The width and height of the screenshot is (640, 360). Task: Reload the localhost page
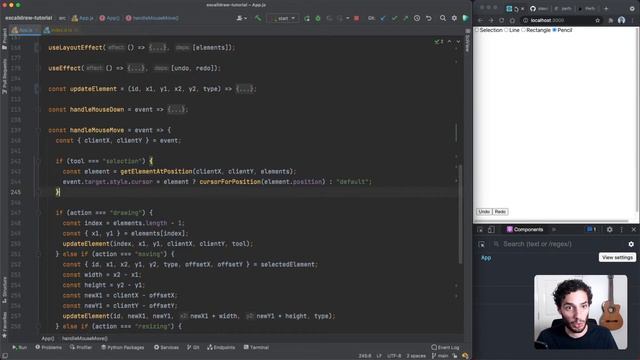pos(502,20)
